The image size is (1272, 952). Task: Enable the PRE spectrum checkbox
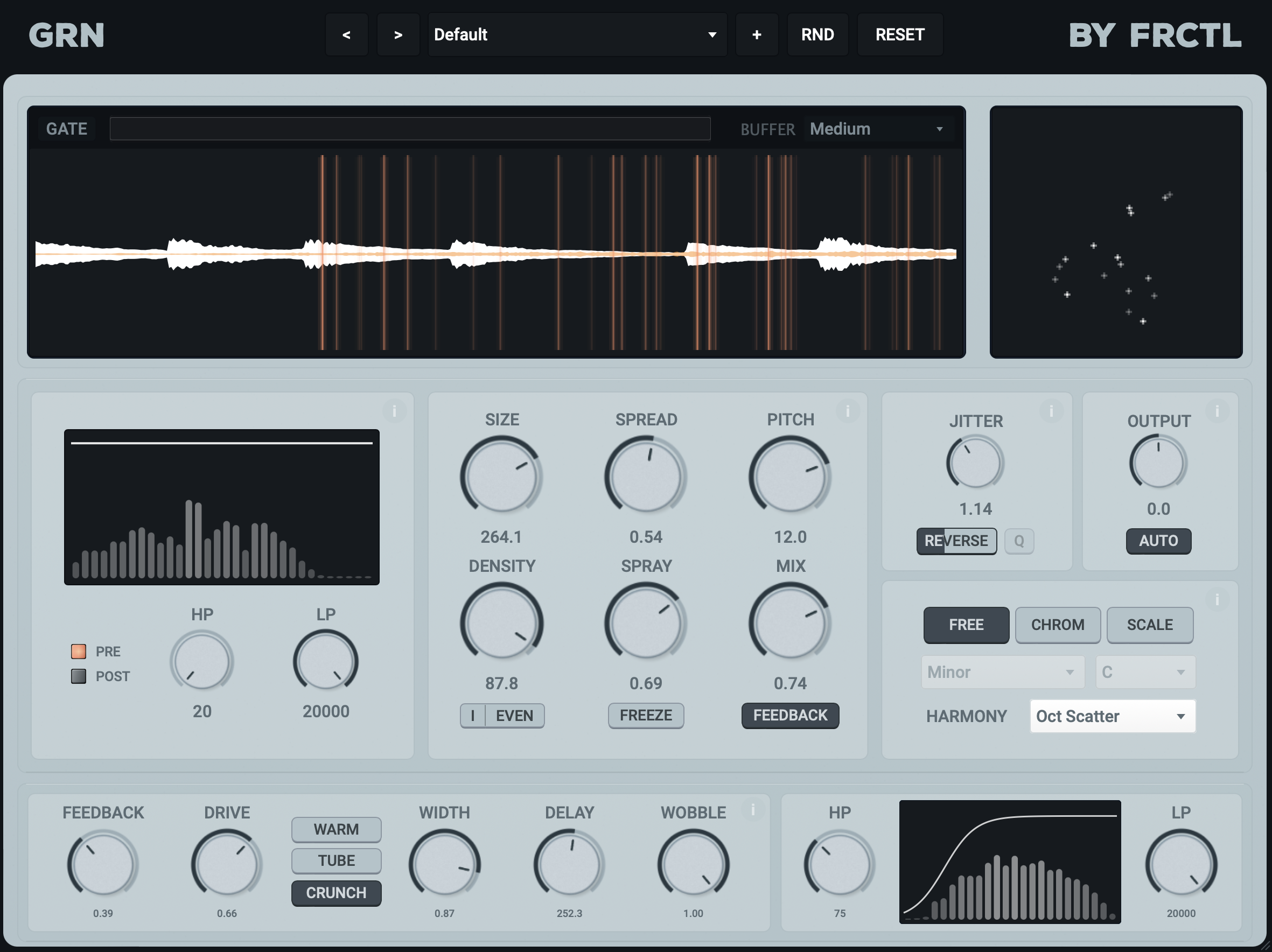pyautogui.click(x=79, y=652)
